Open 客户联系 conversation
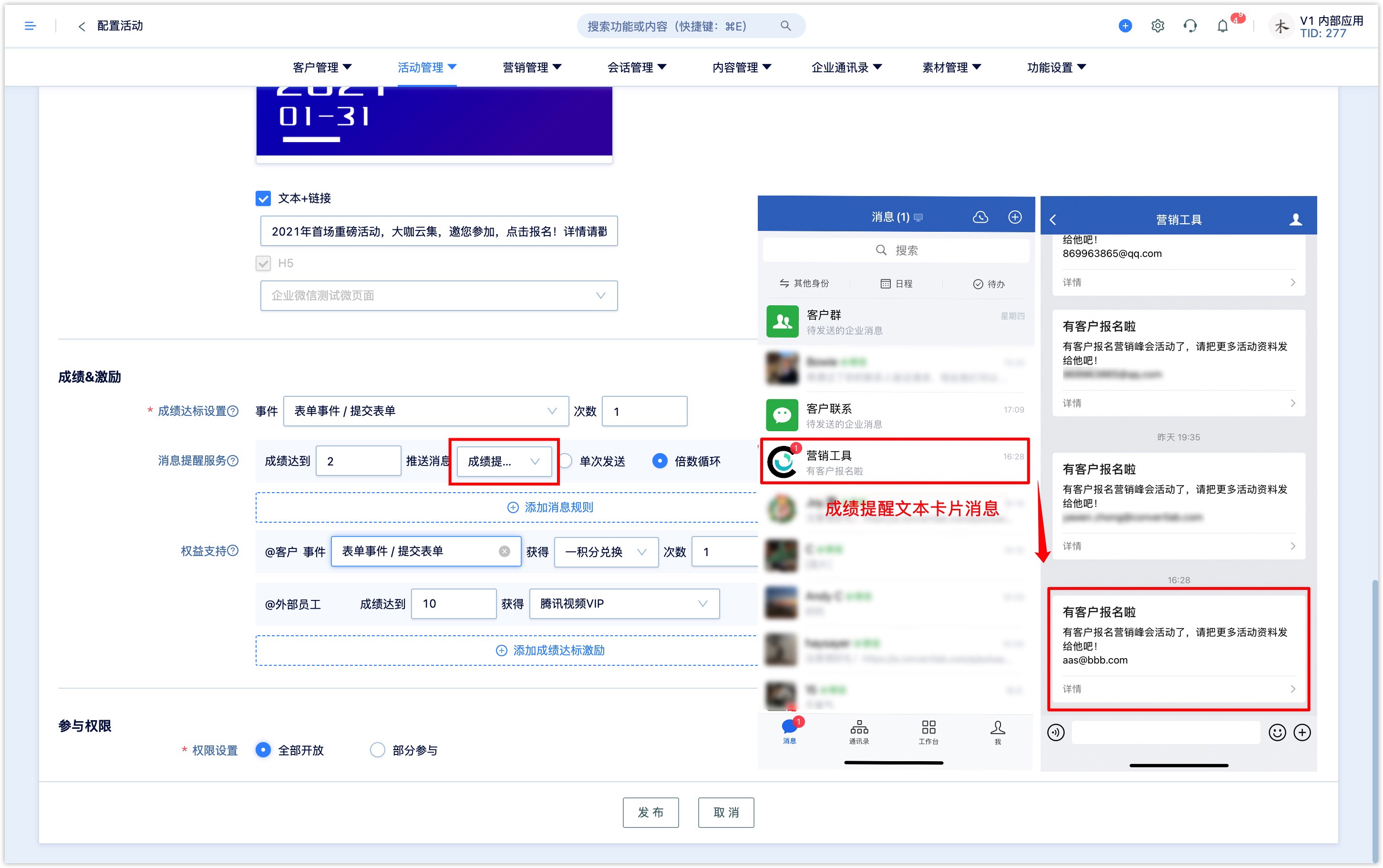The image size is (1383, 868). [x=895, y=415]
